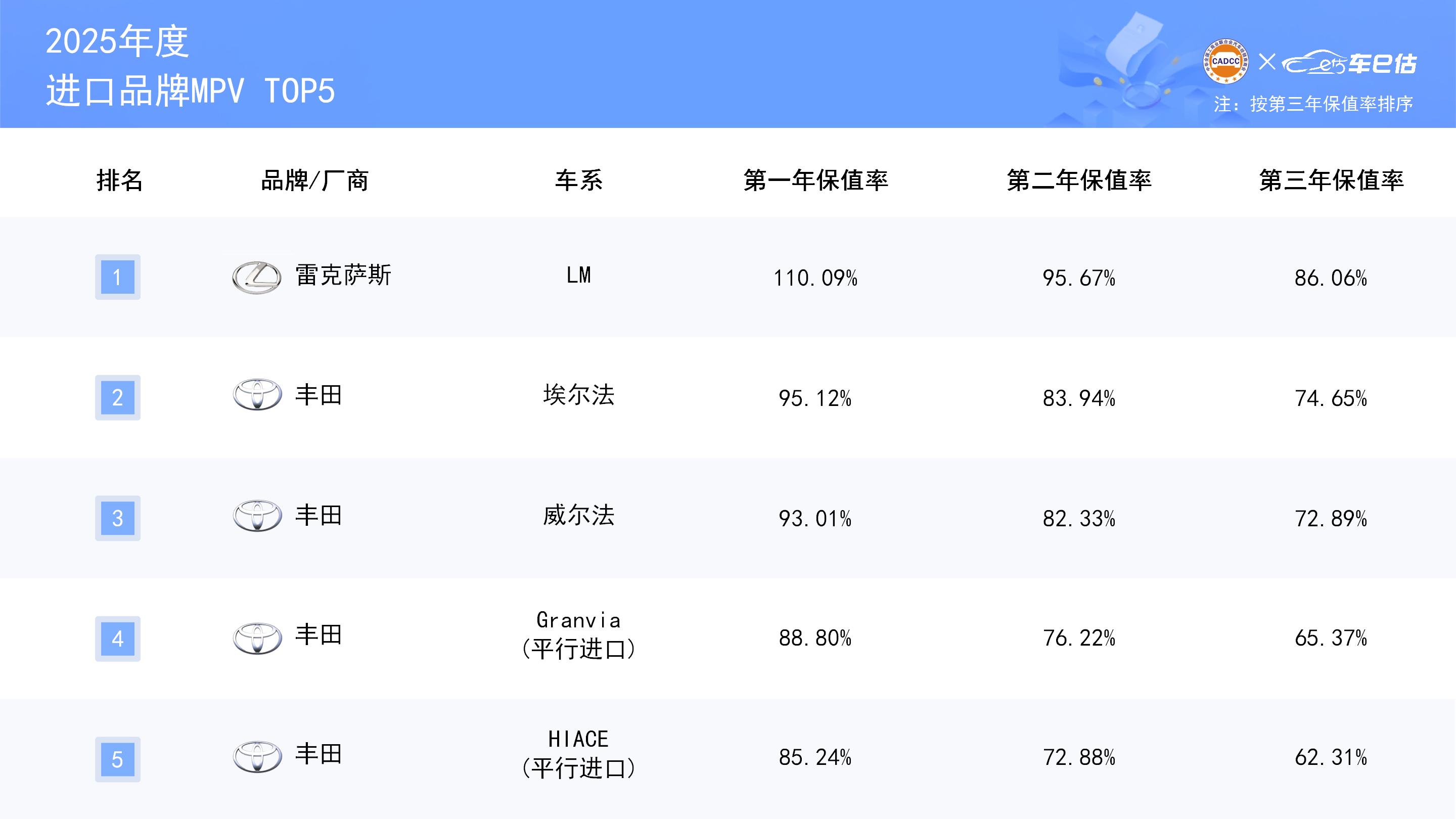
Task: Click the Granvia (平行进口) model name
Action: (x=579, y=635)
